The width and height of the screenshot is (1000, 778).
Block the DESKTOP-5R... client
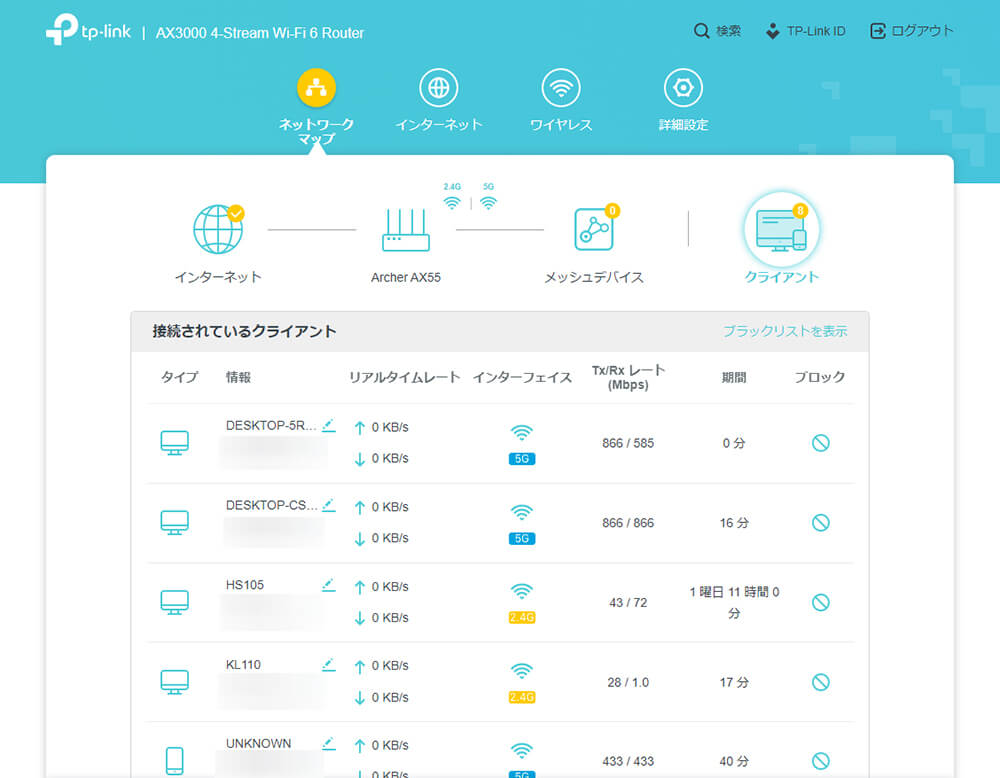[821, 443]
